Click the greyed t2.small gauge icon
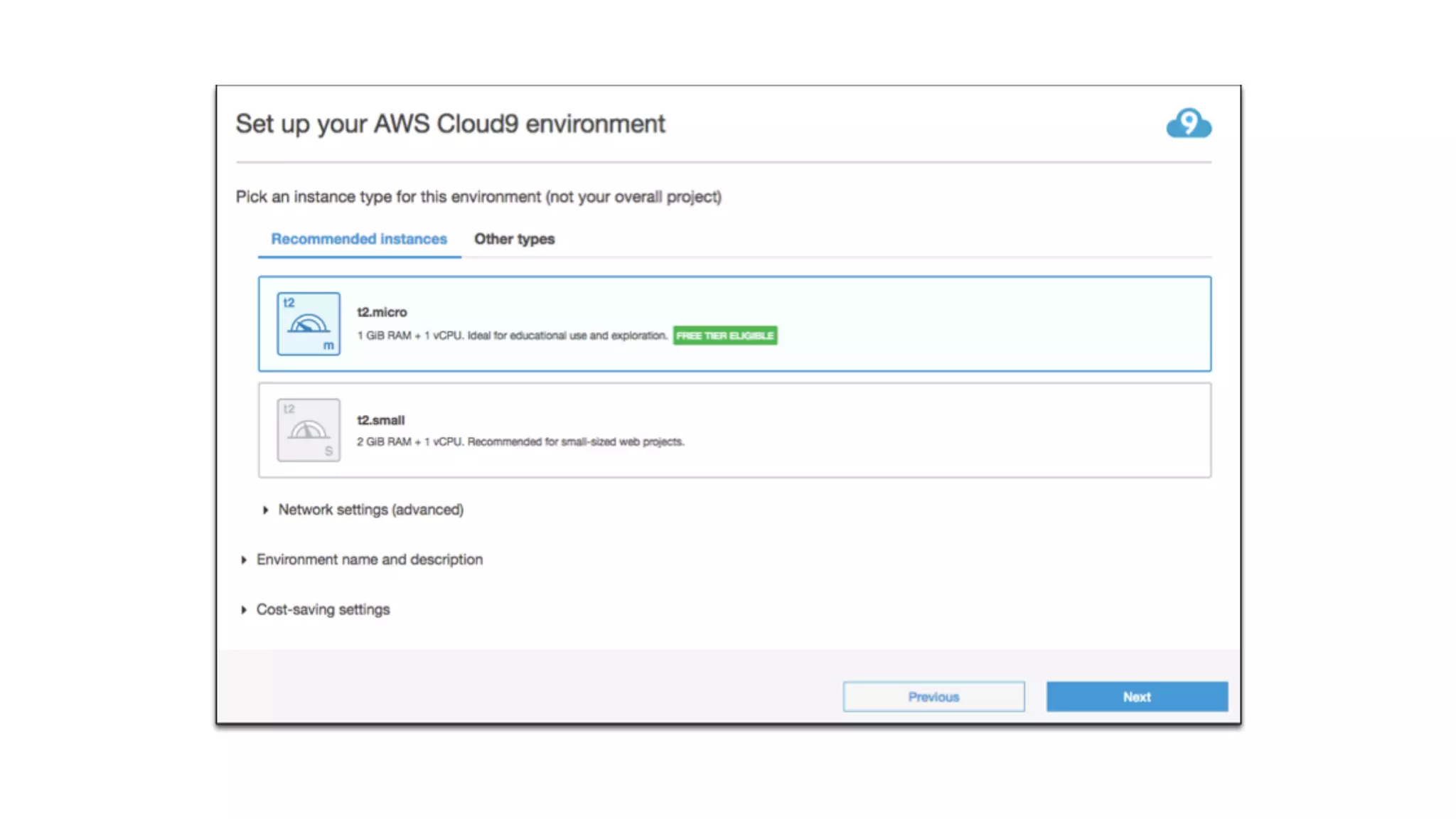 click(x=309, y=429)
